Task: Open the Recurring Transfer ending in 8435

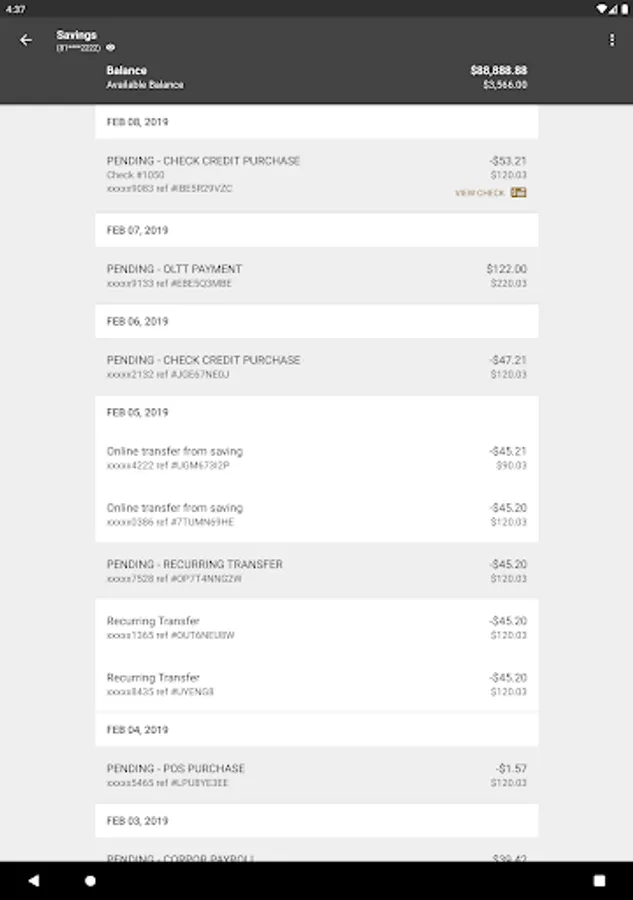Action: tap(316, 684)
